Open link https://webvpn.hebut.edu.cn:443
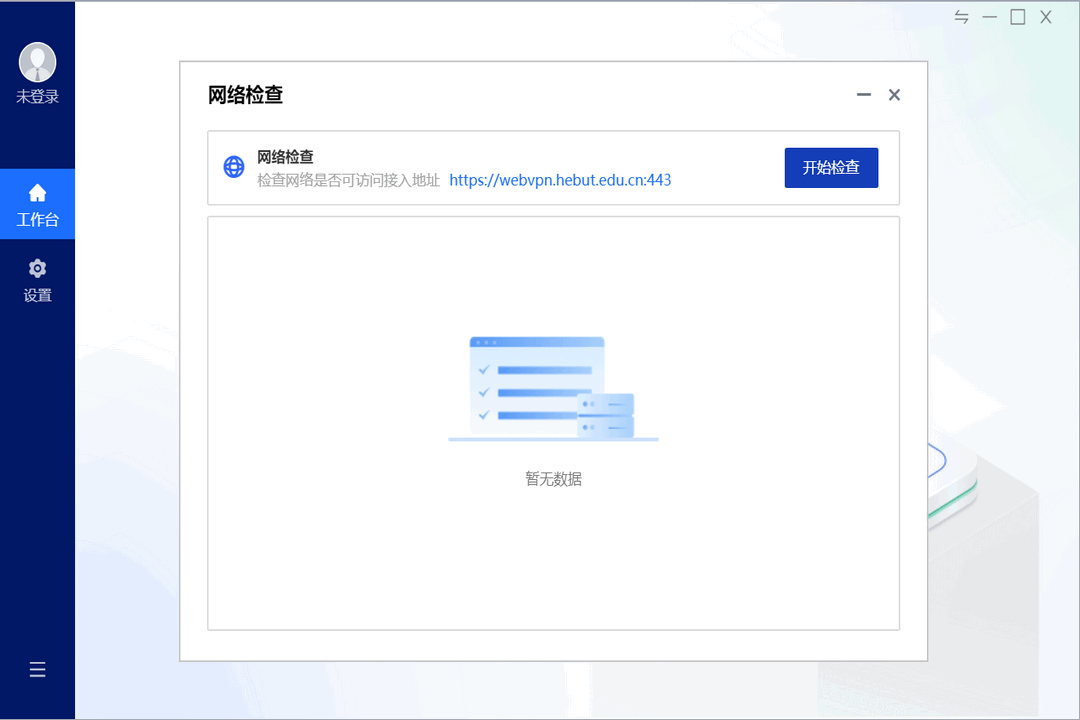 click(560, 180)
